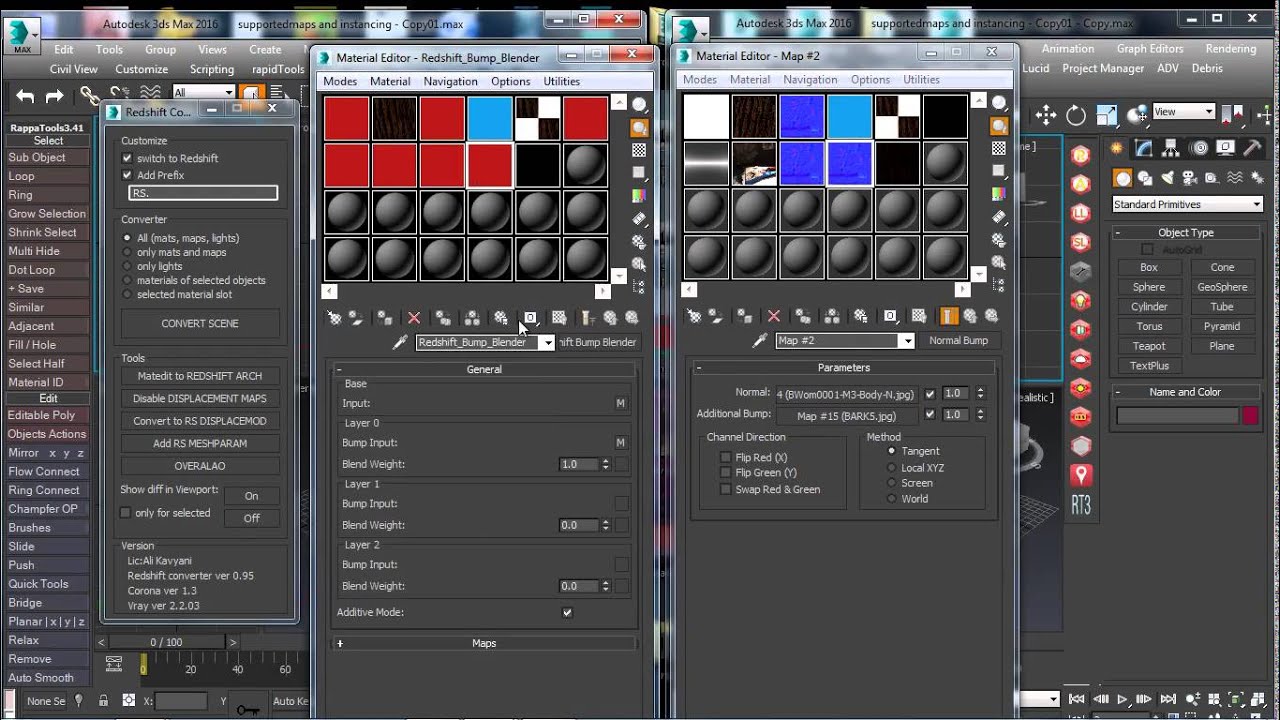
Task: Select 'materials of selected objects' option
Action: coord(127,281)
